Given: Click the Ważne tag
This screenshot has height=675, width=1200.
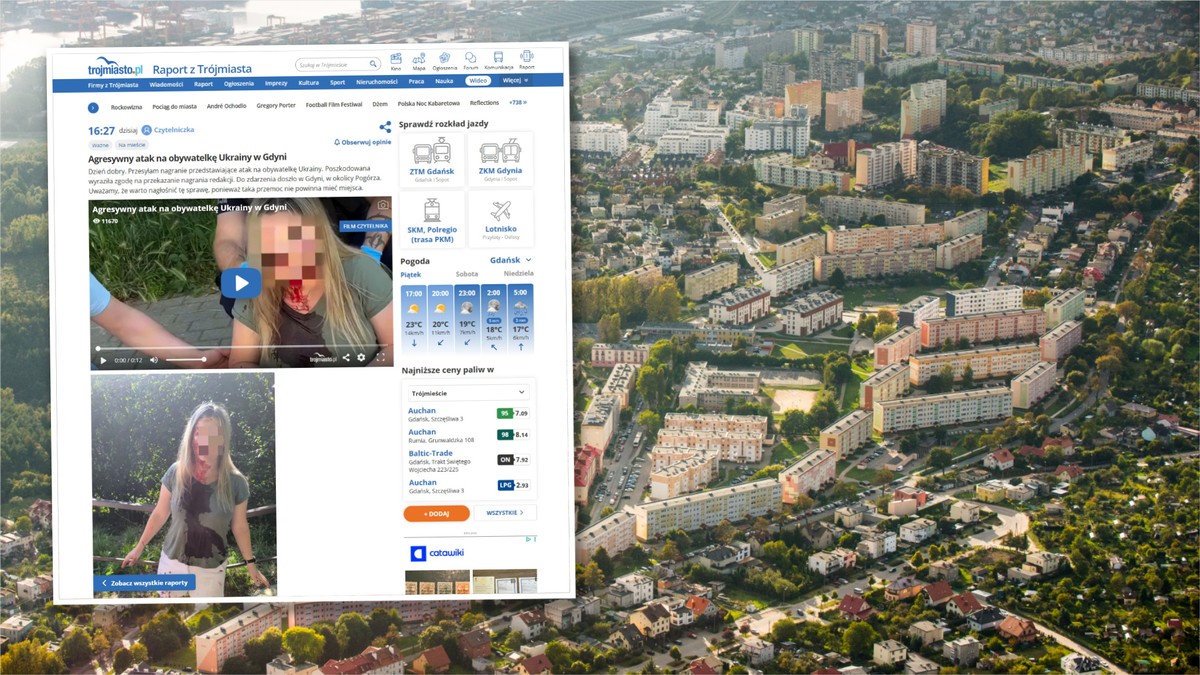Looking at the screenshot, I should click(100, 145).
